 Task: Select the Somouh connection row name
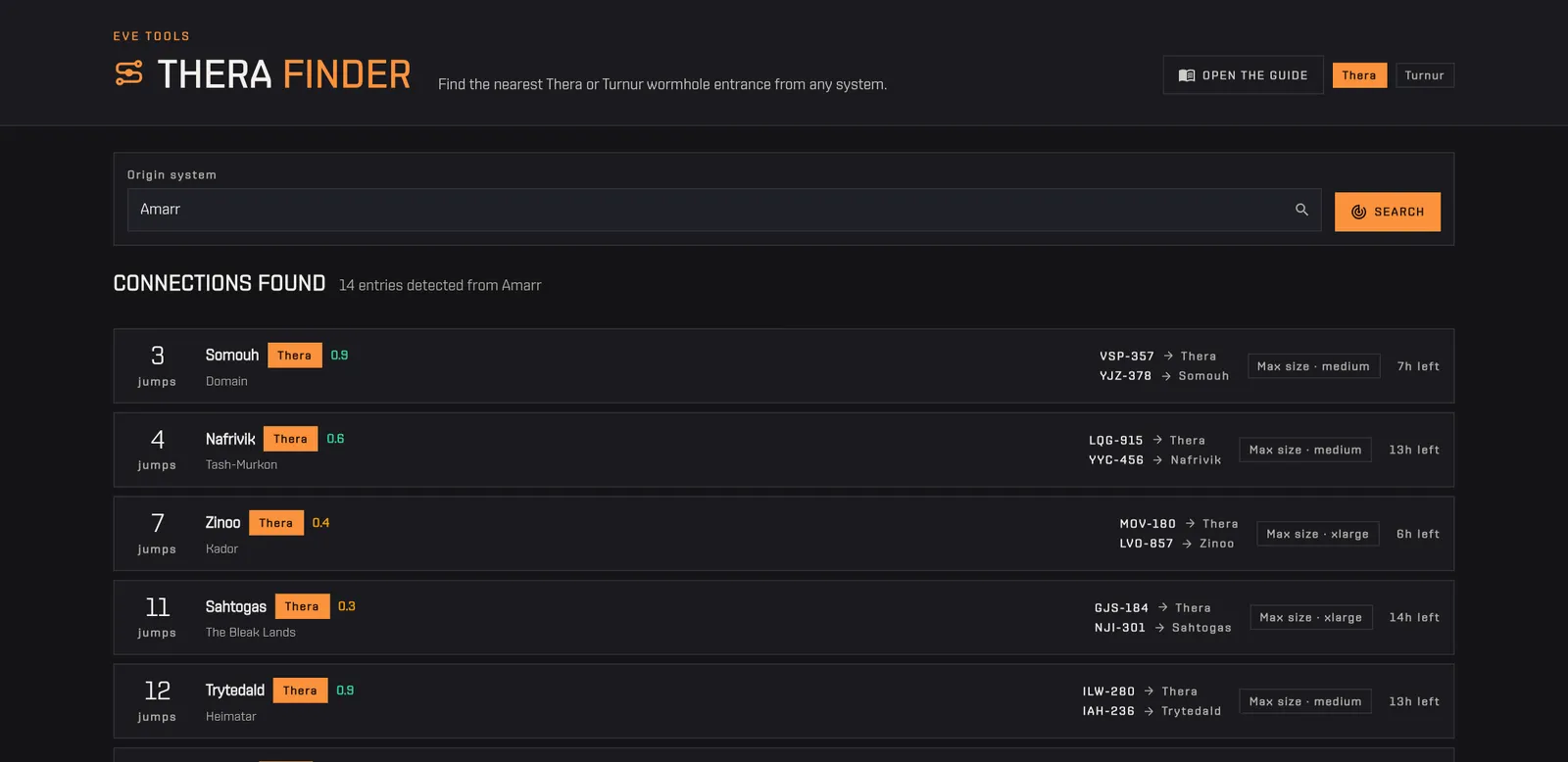[232, 355]
